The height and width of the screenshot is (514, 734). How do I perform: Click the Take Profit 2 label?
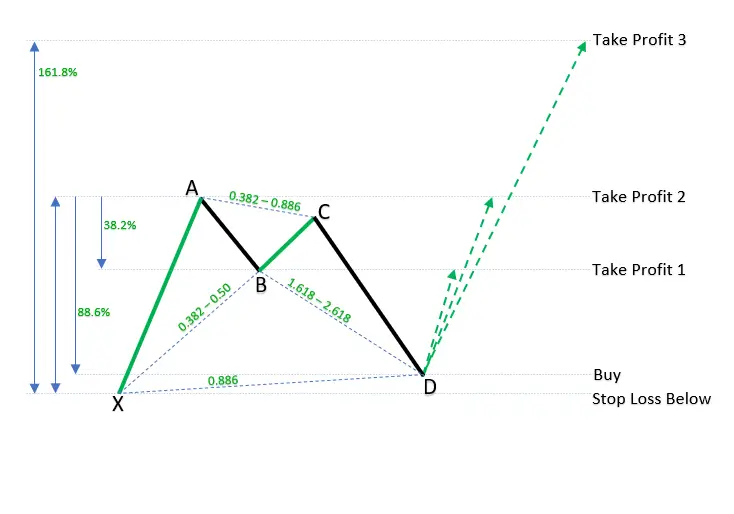click(639, 197)
